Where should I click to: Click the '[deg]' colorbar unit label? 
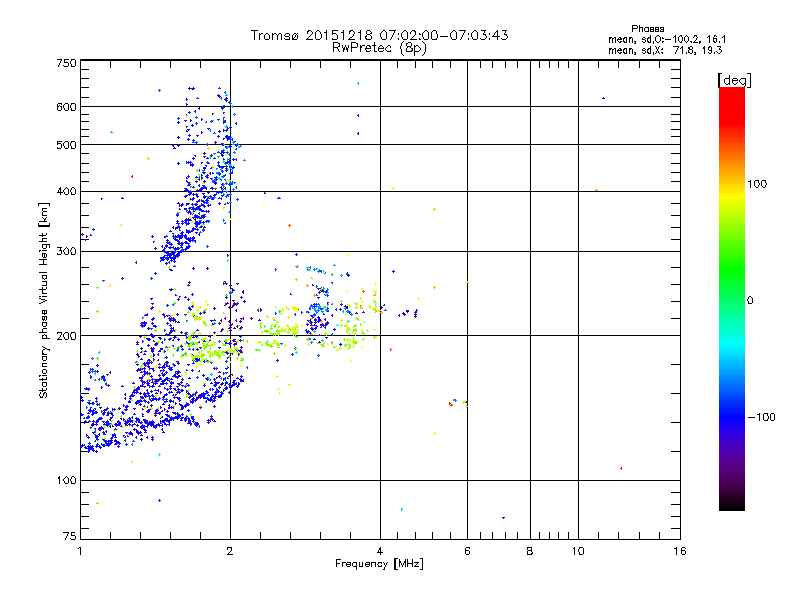tap(734, 80)
